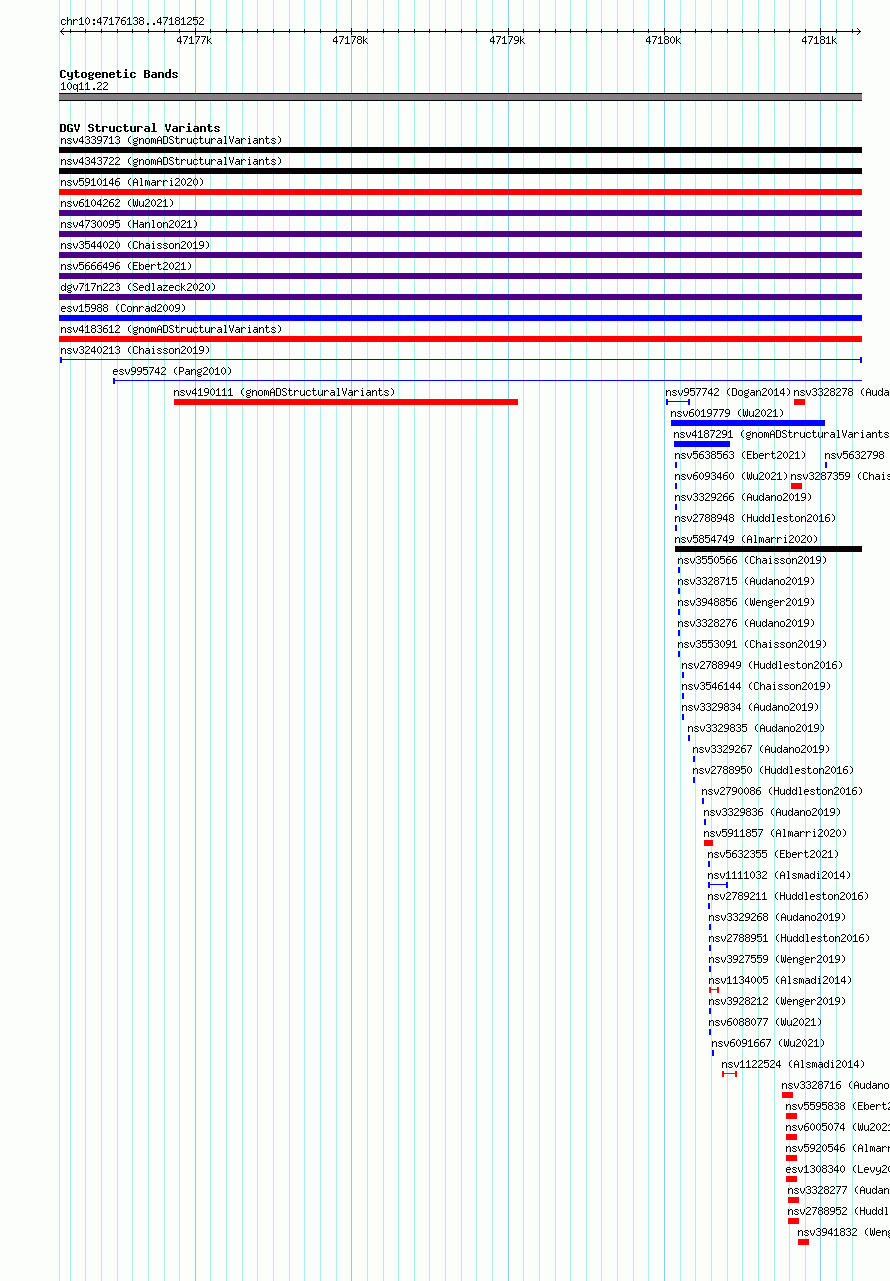This screenshot has width=890, height=1281.
Task: Select nsv4183612 gnomAD variant label
Action: [x=171, y=329]
